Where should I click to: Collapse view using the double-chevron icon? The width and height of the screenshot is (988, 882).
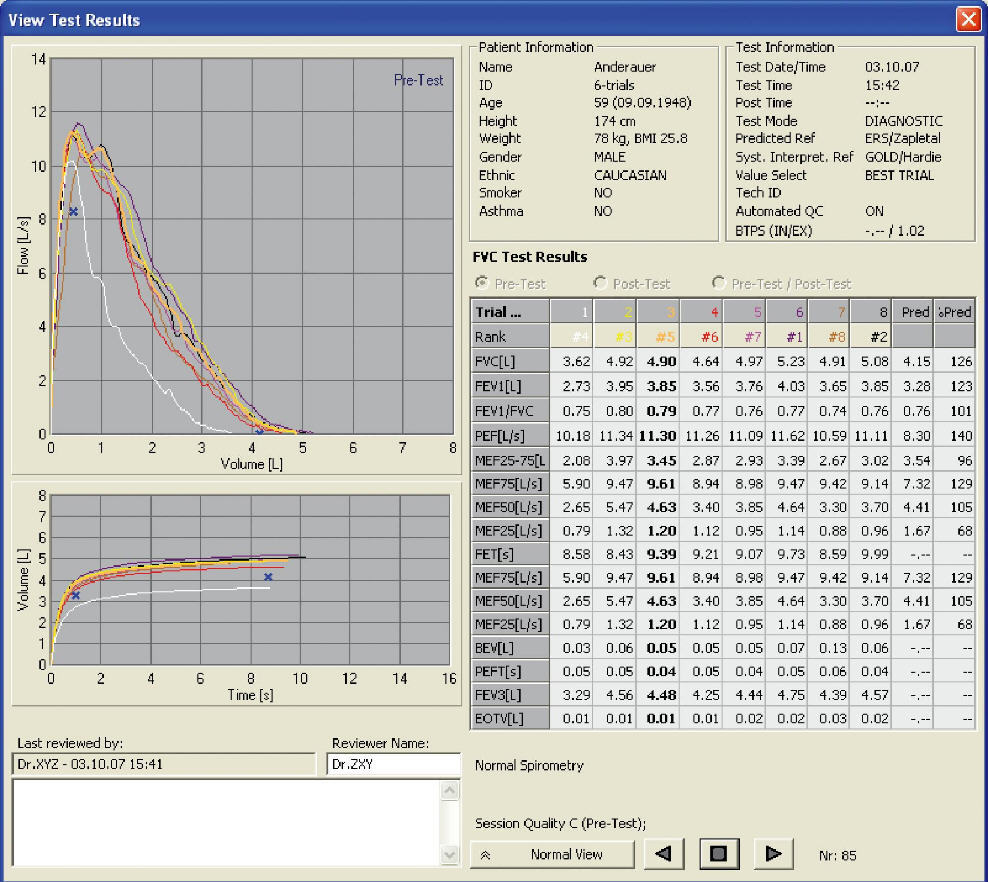(487, 853)
